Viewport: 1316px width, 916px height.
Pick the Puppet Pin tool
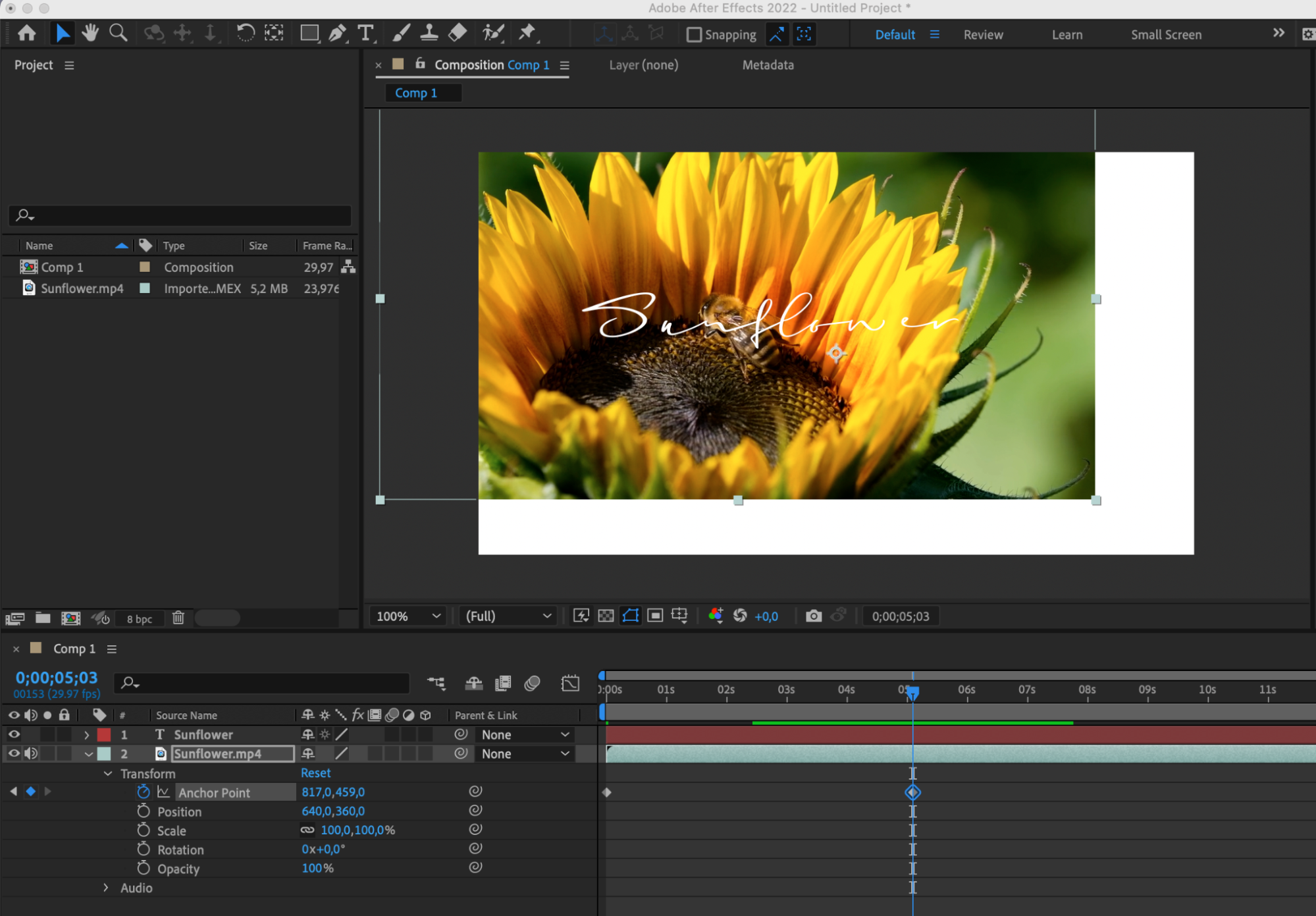(527, 33)
